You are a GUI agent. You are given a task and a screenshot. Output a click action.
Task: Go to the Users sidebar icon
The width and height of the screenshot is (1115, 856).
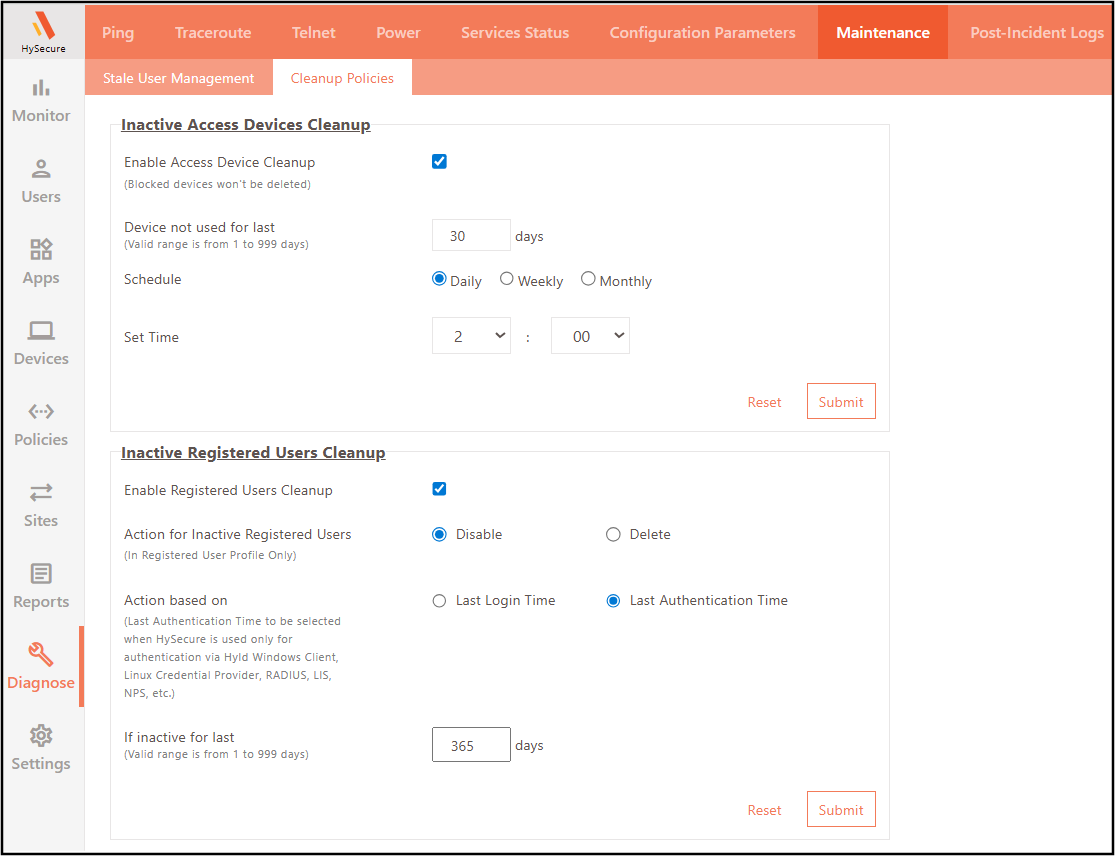point(41,169)
